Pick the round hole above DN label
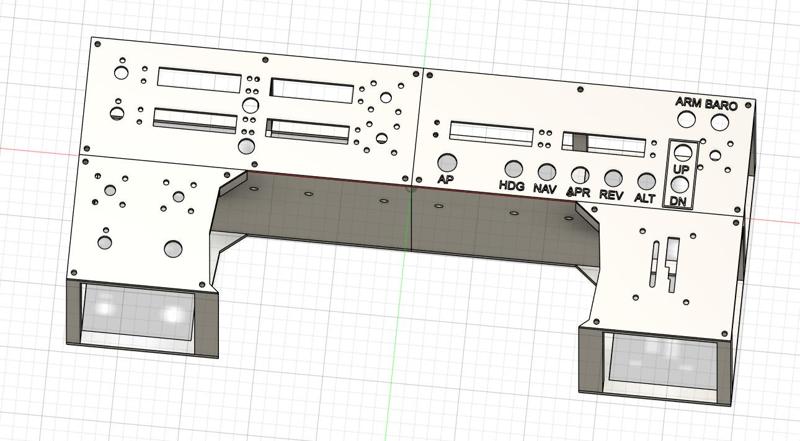Viewport: 800px width, 441px height. click(x=680, y=185)
